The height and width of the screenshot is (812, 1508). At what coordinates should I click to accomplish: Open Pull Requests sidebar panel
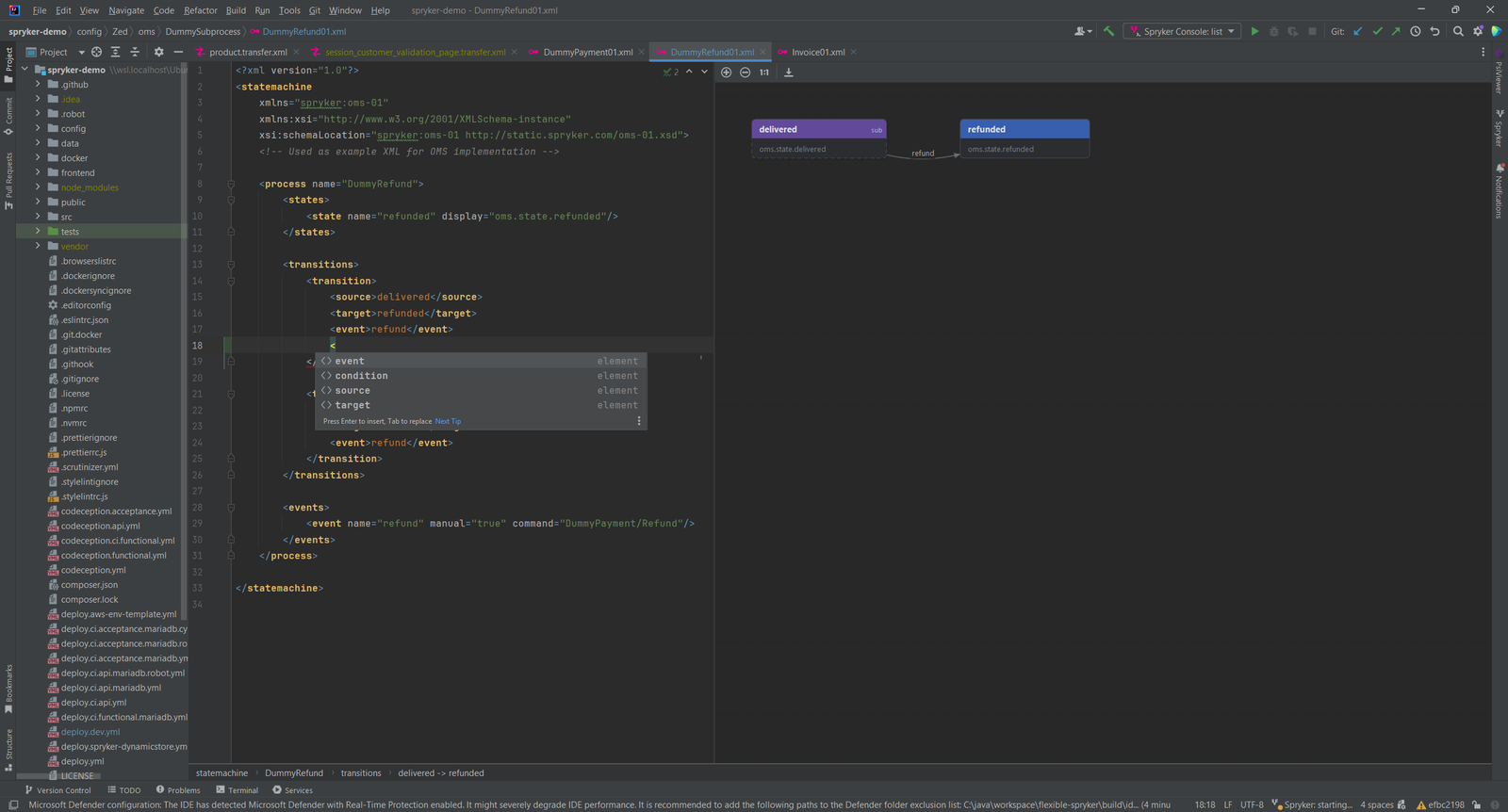coord(8,181)
